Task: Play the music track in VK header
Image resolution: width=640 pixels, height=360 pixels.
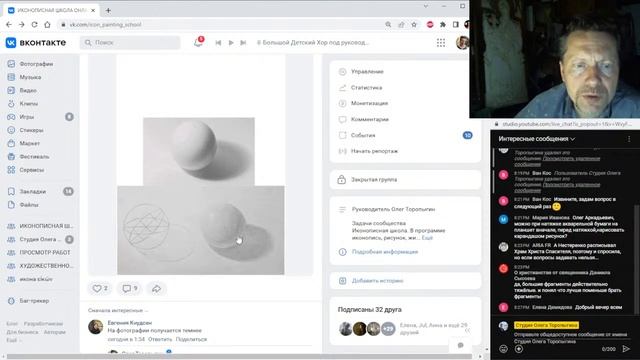Action: 231,42
